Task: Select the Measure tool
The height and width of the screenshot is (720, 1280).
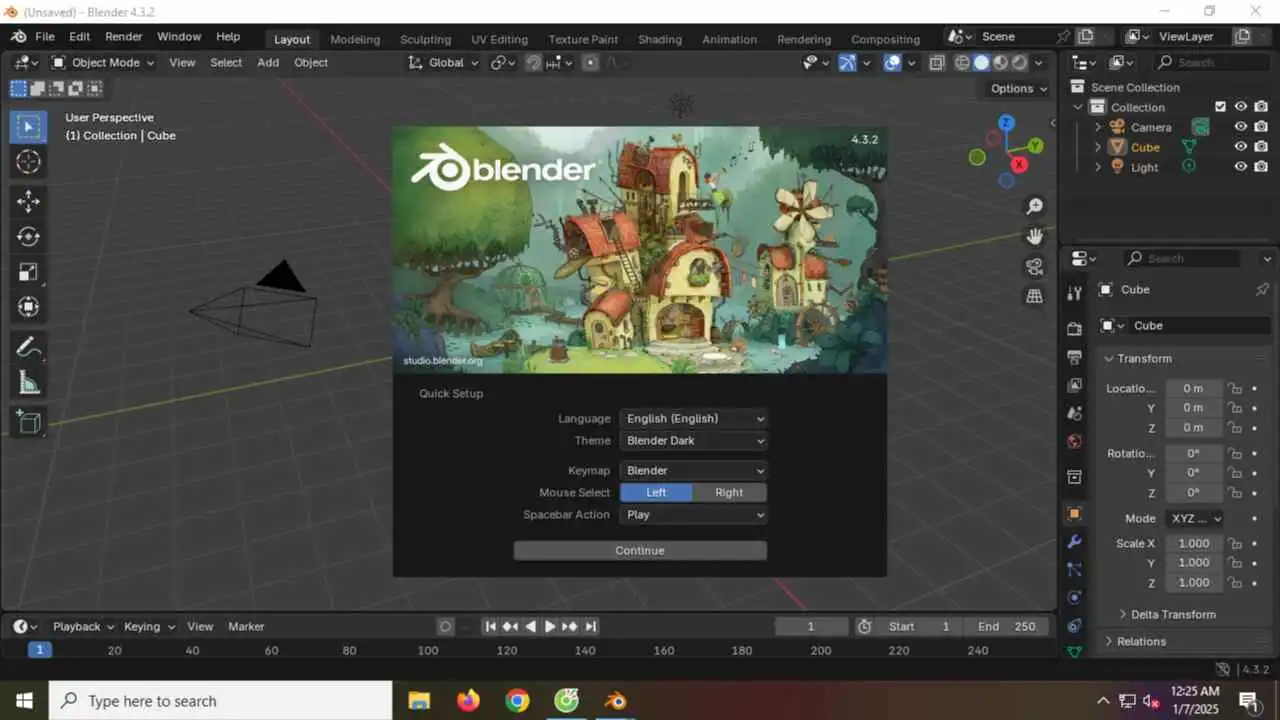Action: 28,382
